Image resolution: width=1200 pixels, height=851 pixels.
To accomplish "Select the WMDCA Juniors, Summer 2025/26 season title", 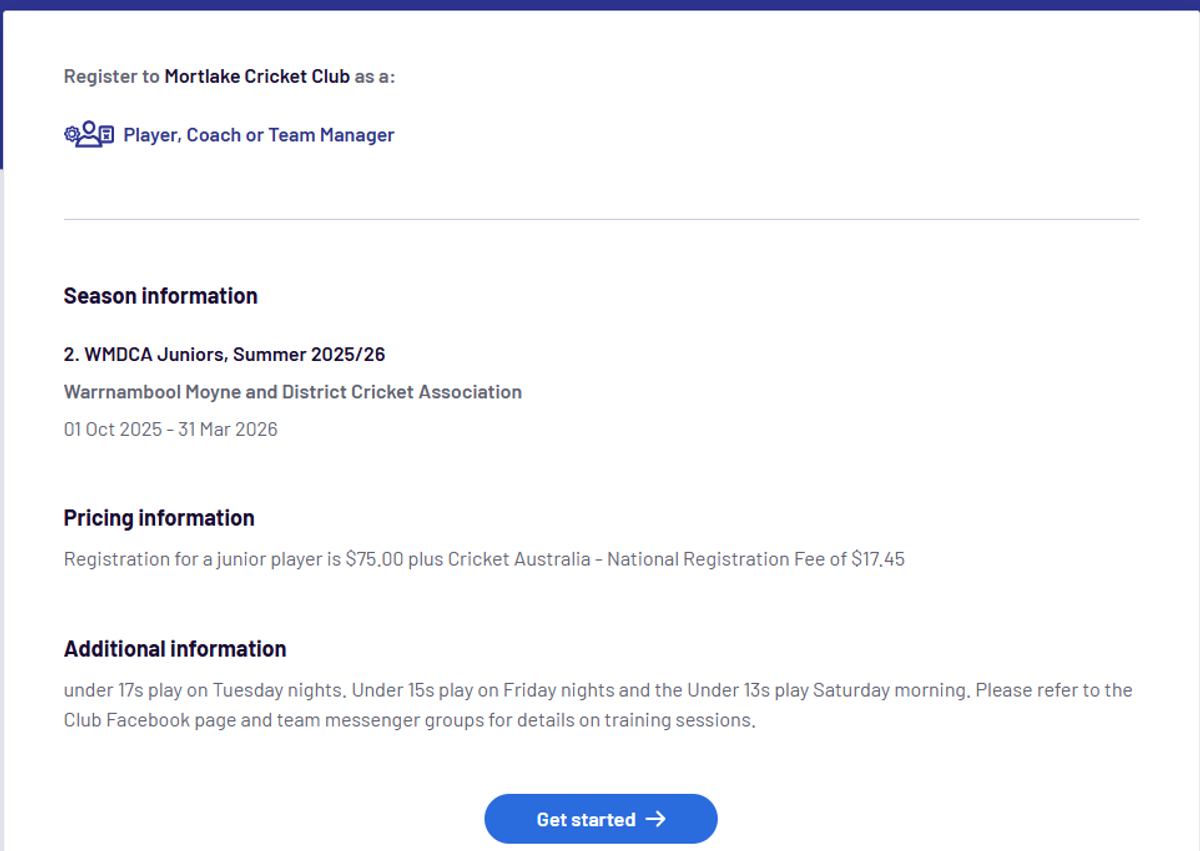I will (x=225, y=355).
